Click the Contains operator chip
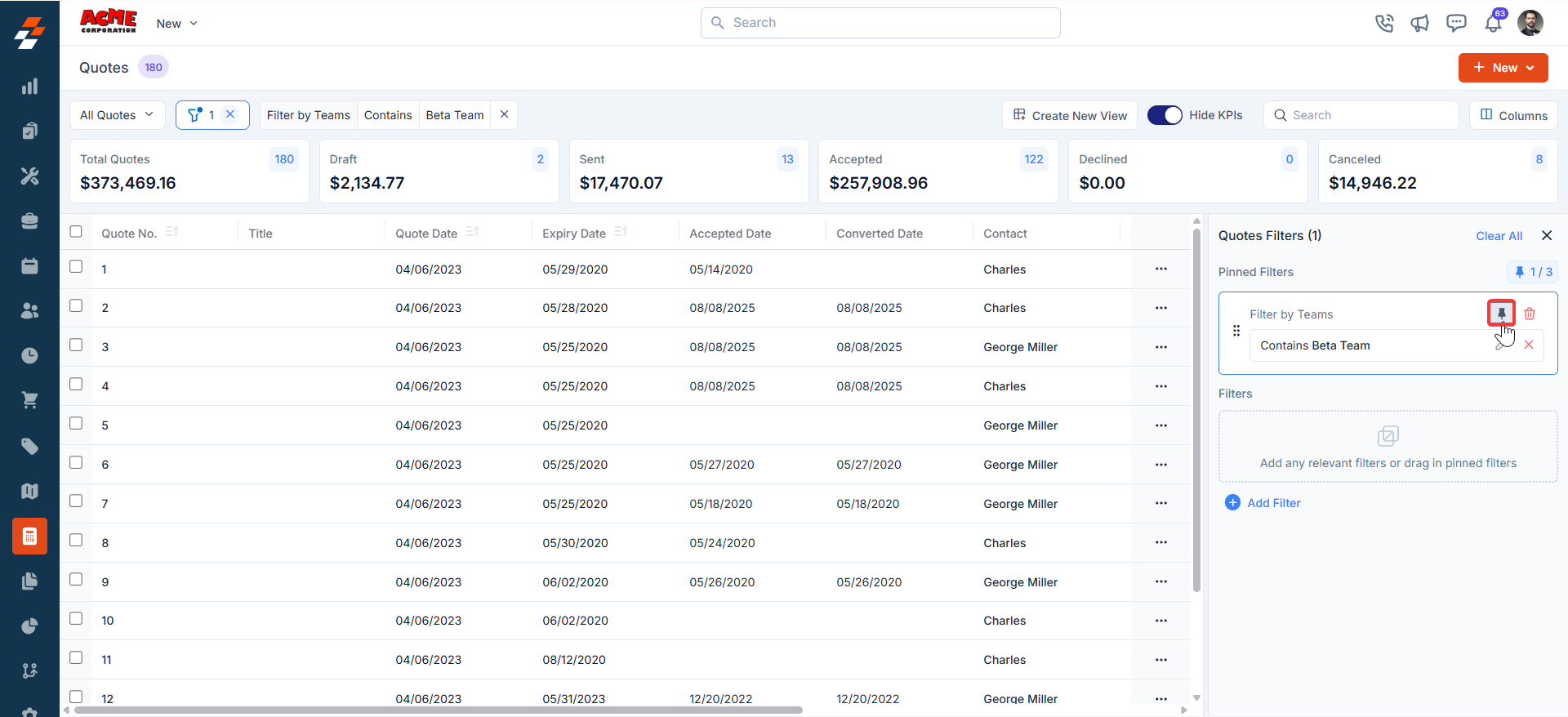Viewport: 1568px width, 717px height. pos(388,115)
